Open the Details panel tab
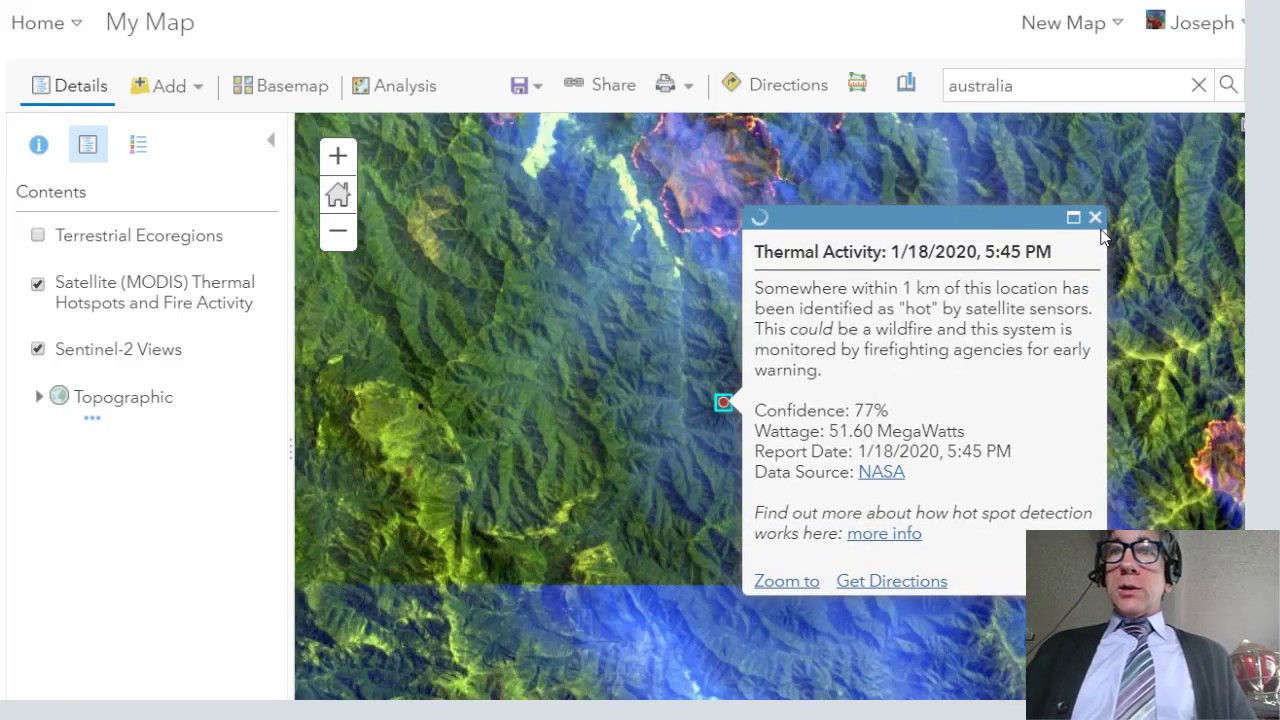The image size is (1280, 720). [69, 86]
